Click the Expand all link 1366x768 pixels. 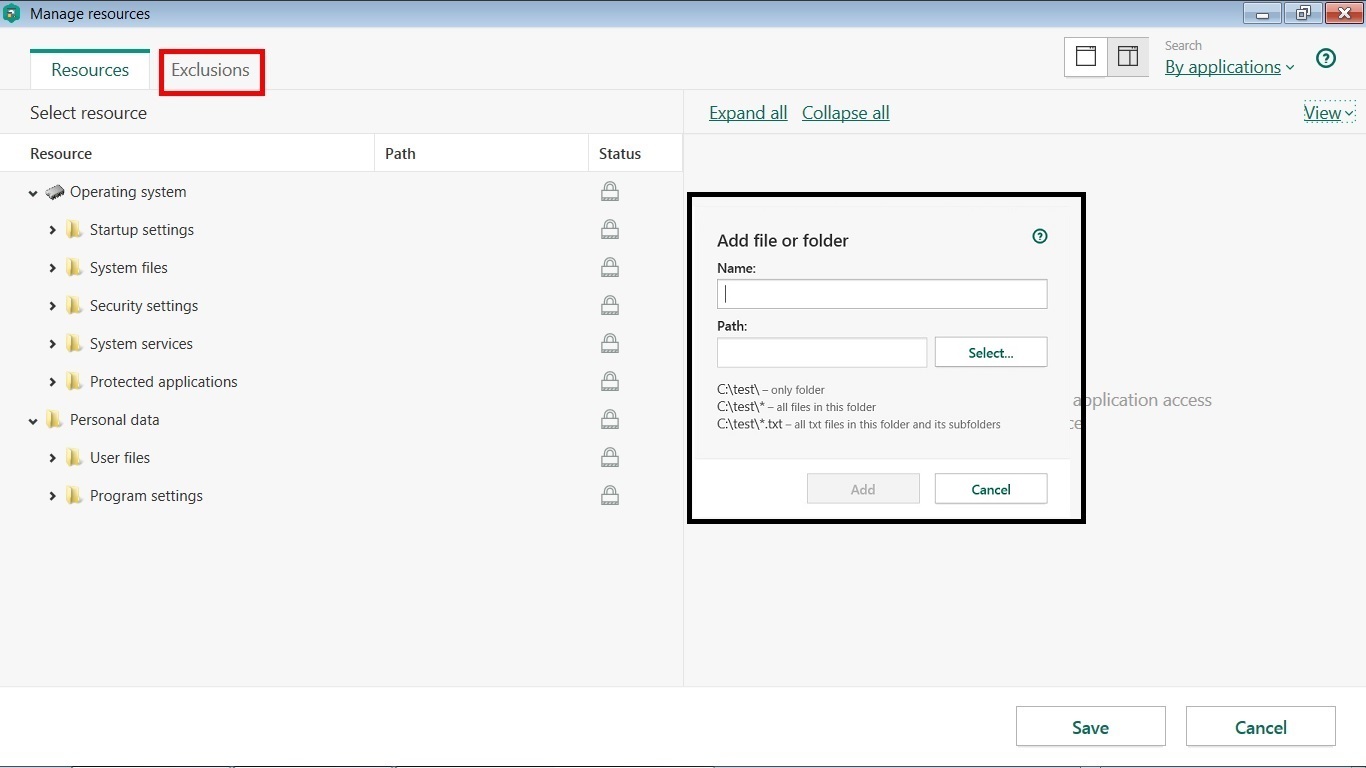coord(748,113)
